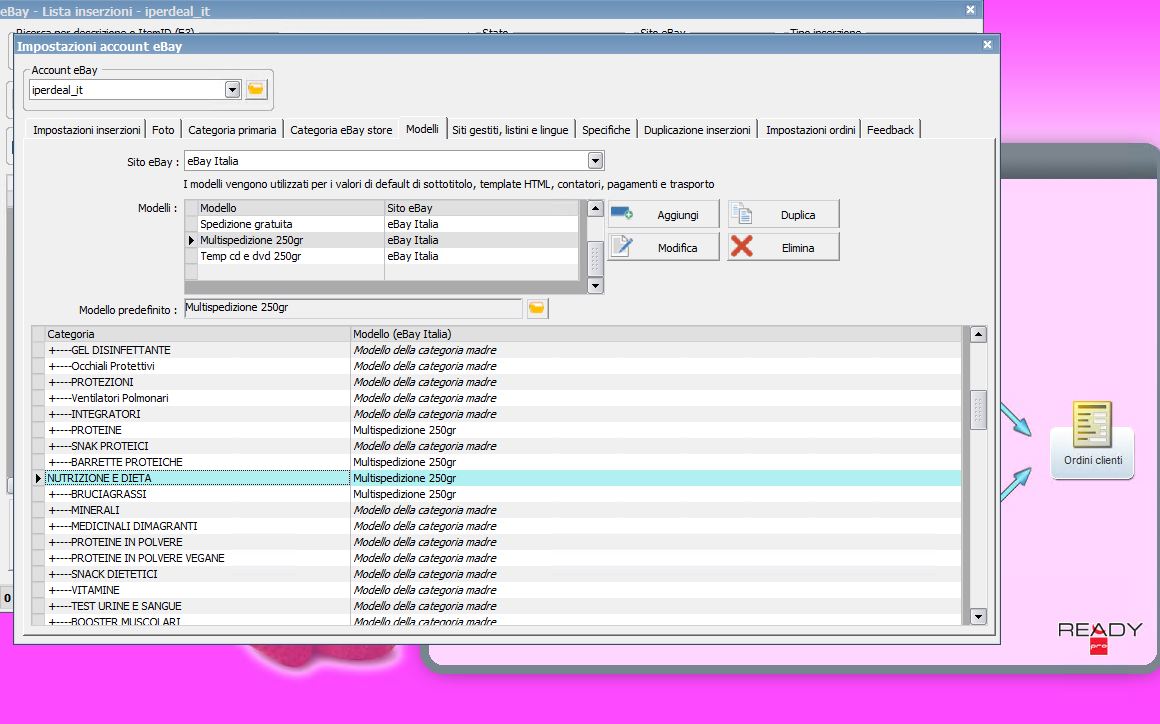Click model cell of VITAMINE row
This screenshot has height=724, width=1160.
[656, 590]
